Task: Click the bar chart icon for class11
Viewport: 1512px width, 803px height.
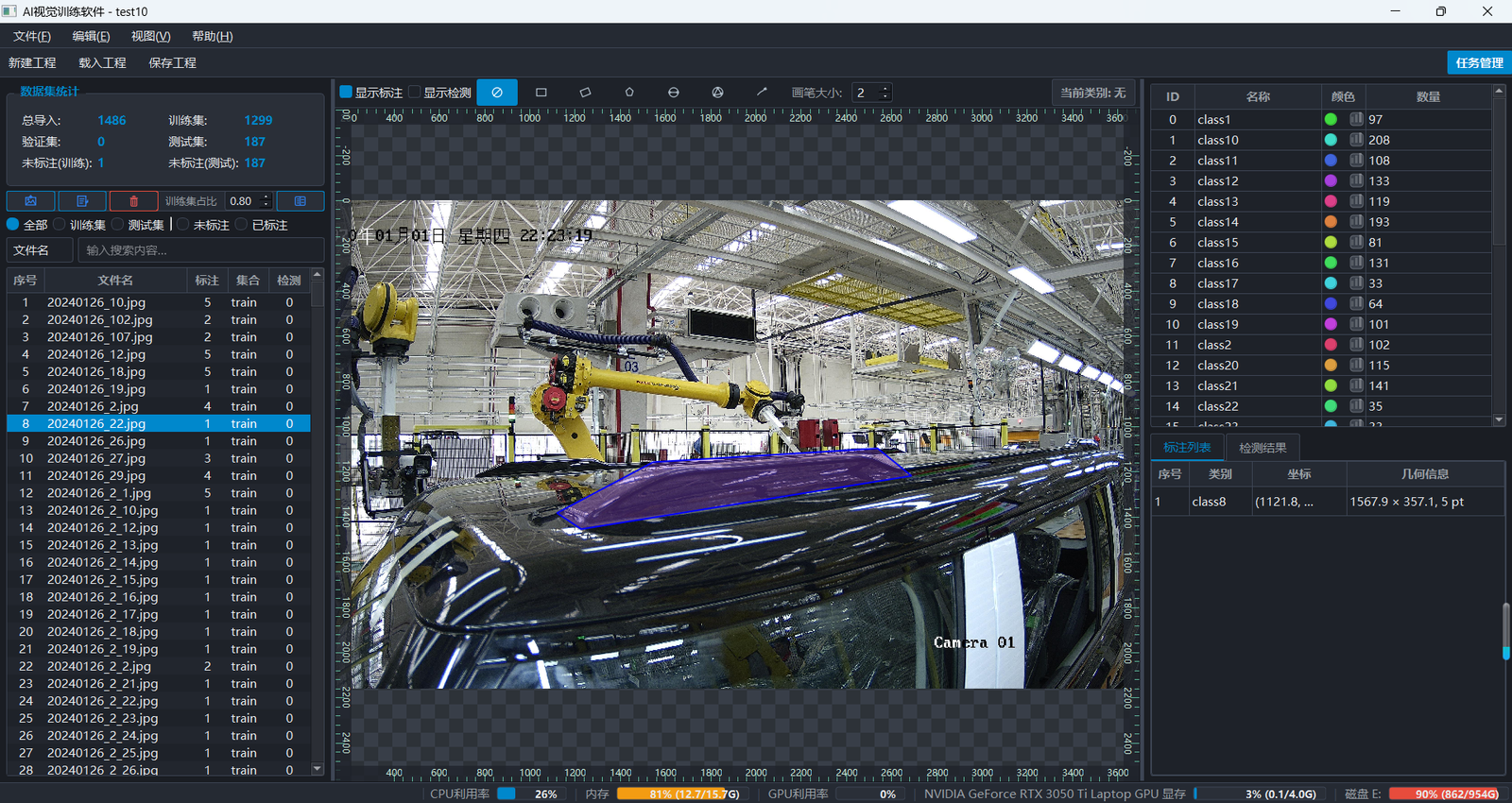Action: click(1356, 161)
